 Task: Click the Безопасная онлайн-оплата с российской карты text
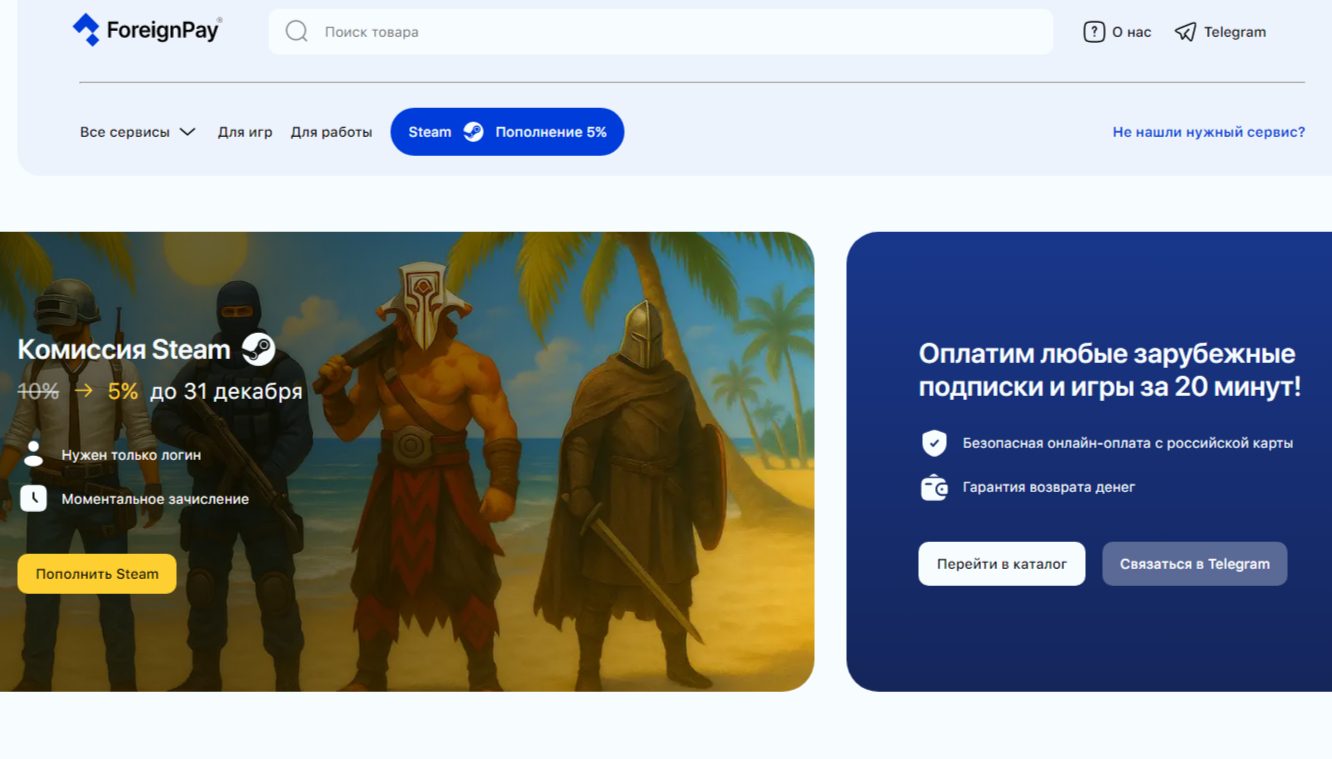pos(1128,443)
